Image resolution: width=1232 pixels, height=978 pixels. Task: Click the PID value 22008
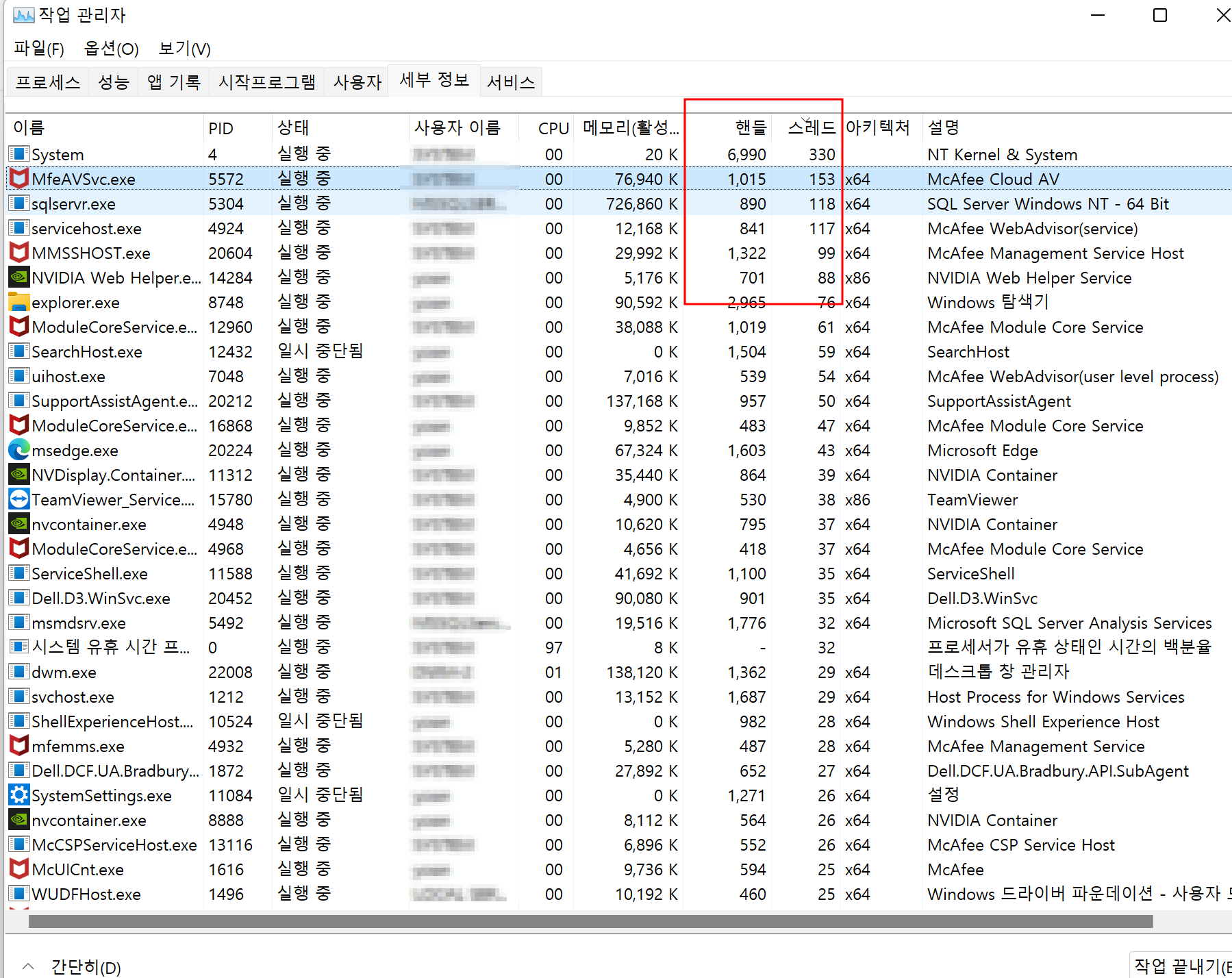tap(230, 673)
